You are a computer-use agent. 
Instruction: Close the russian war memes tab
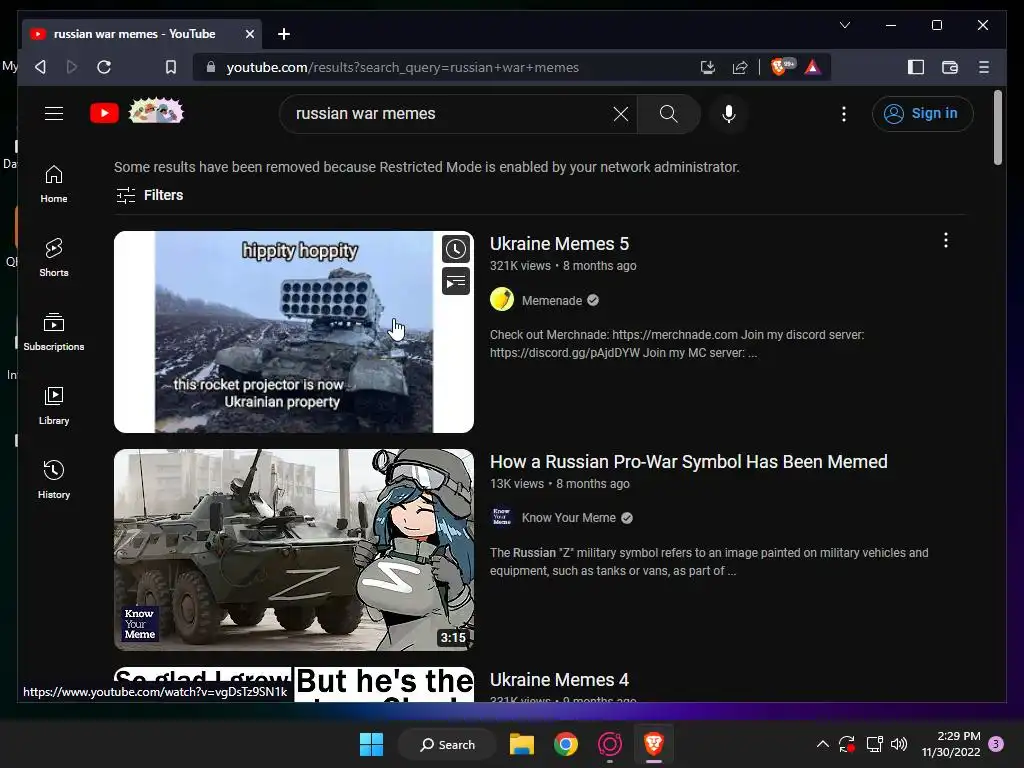pos(249,34)
